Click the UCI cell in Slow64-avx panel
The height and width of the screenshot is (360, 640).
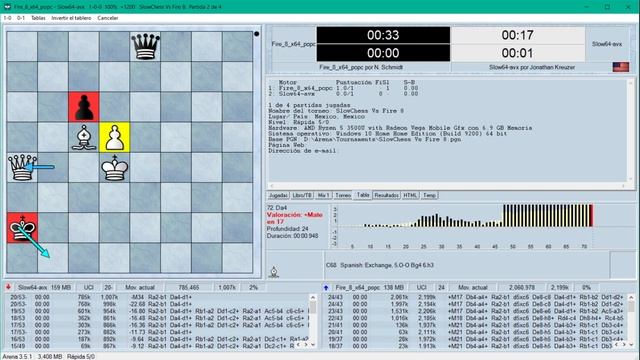click(88, 287)
